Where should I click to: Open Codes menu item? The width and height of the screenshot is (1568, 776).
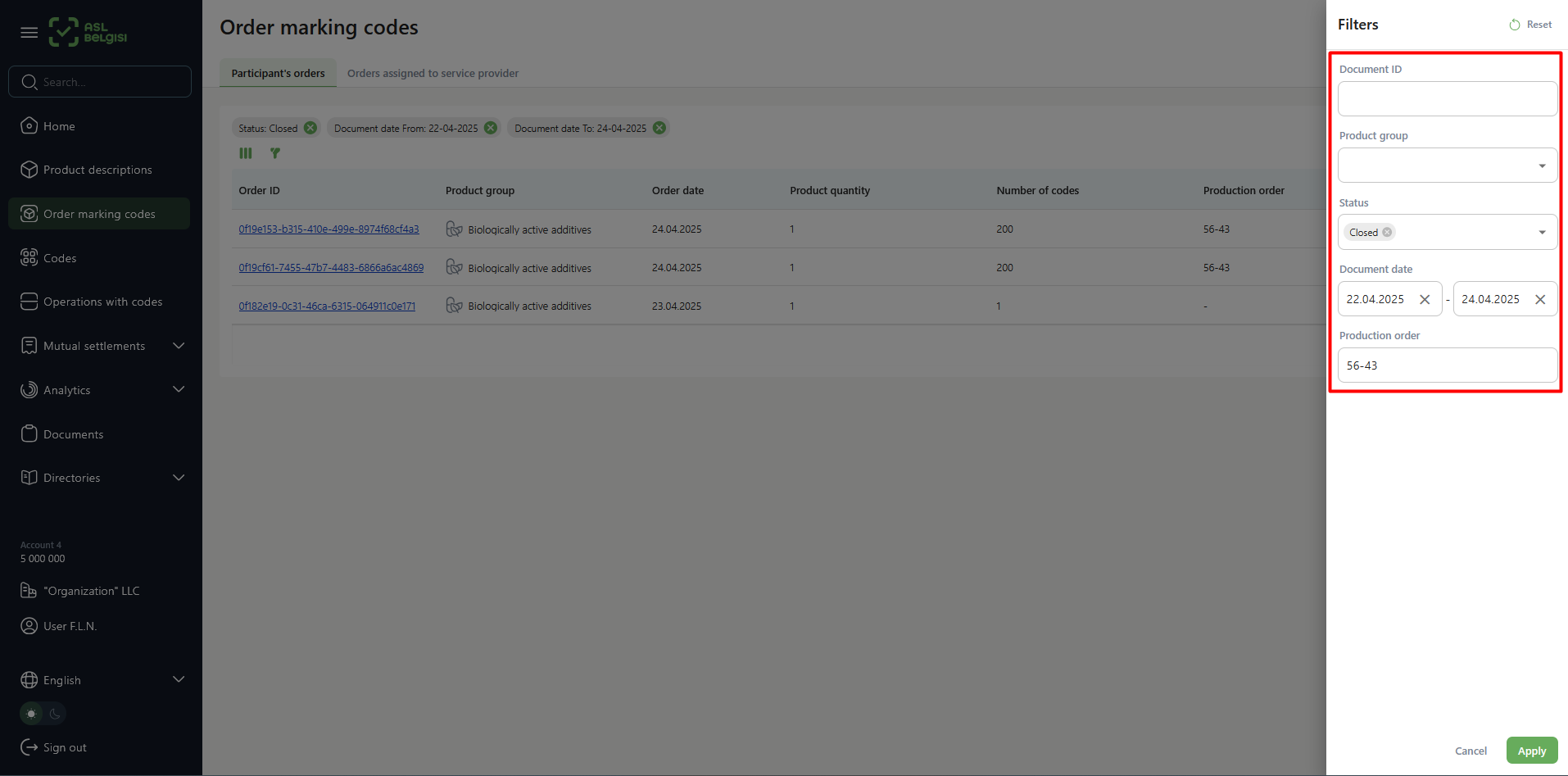pos(99,257)
